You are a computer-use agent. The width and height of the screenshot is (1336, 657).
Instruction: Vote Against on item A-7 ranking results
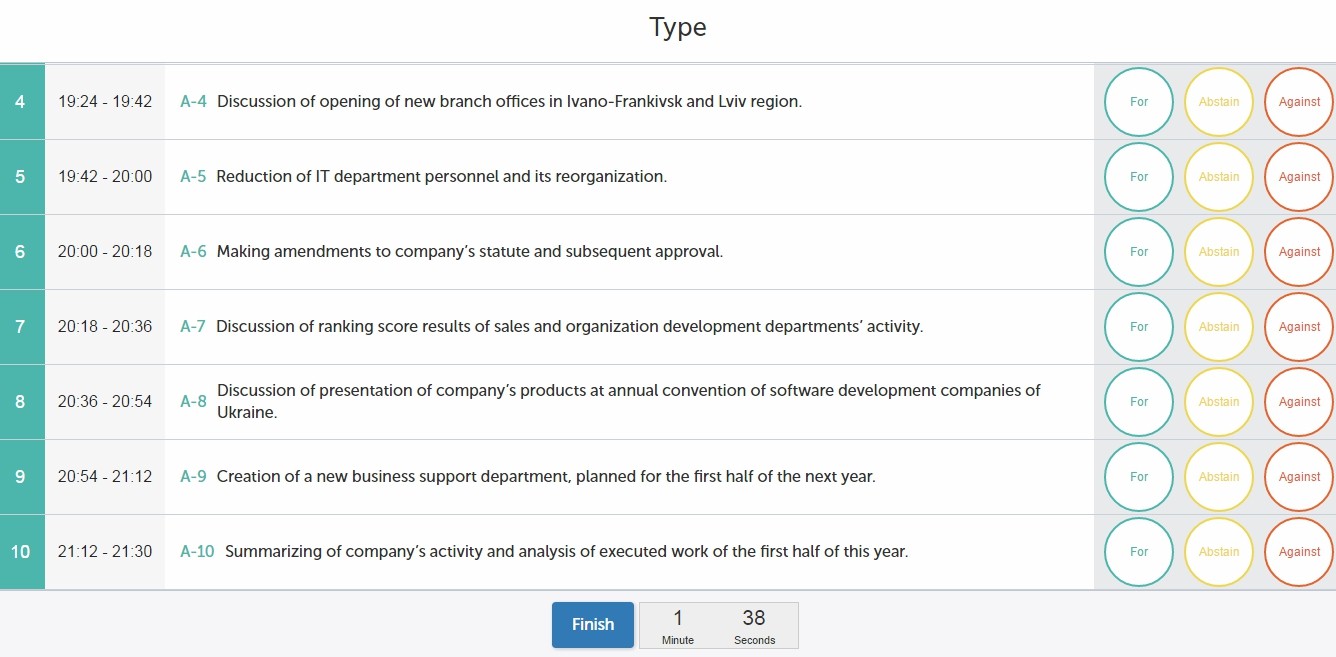pyautogui.click(x=1299, y=327)
